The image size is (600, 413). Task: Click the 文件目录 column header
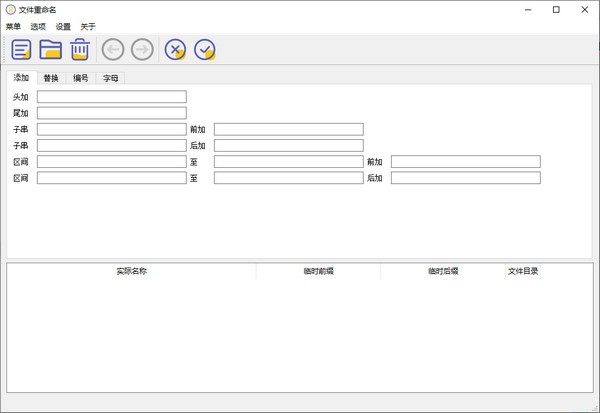tap(523, 271)
